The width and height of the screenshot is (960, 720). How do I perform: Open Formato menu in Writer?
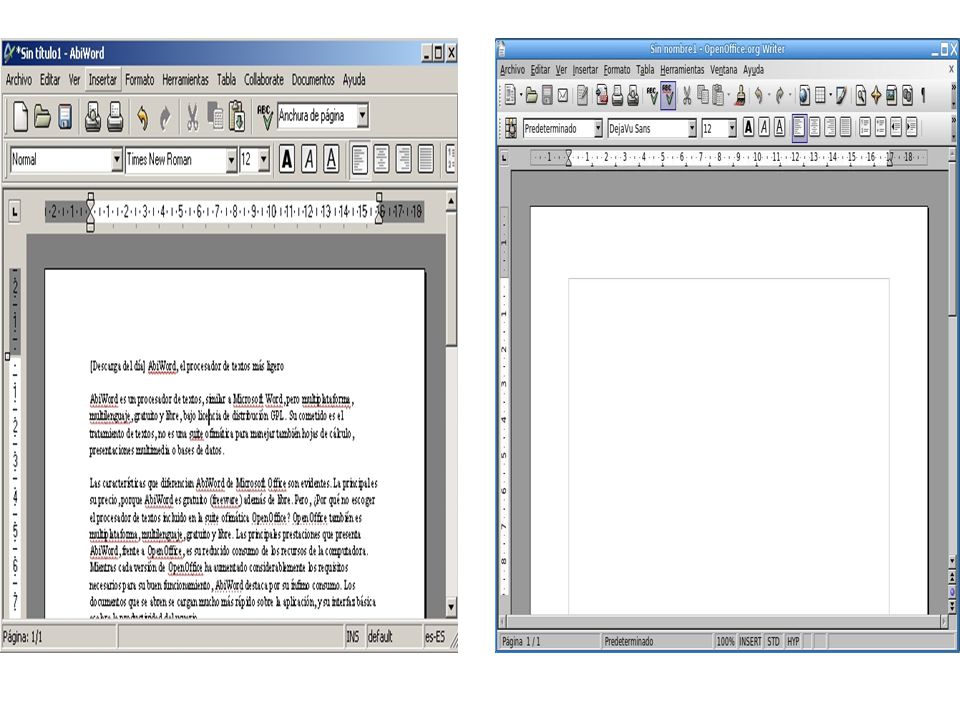617,70
